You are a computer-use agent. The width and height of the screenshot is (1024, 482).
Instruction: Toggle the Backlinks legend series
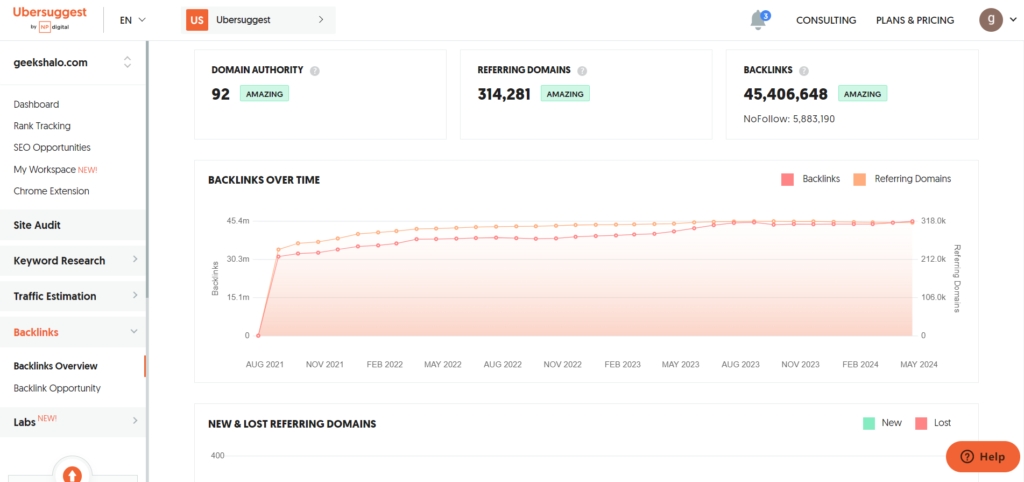pos(810,179)
